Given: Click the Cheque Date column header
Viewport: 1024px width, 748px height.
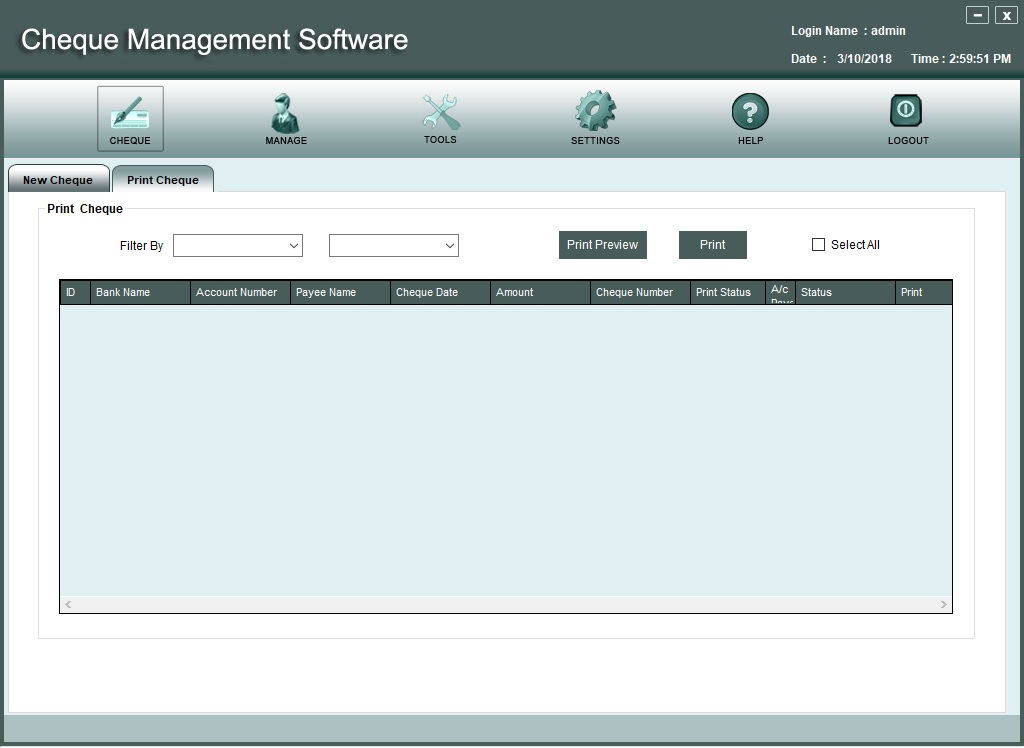Looking at the screenshot, I should (440, 292).
